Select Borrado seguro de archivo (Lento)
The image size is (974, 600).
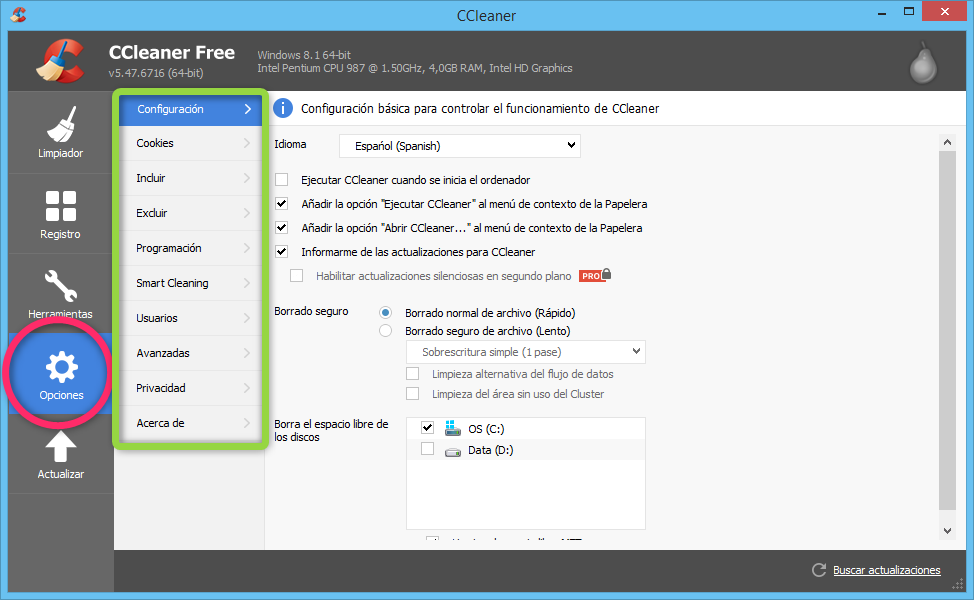(386, 330)
